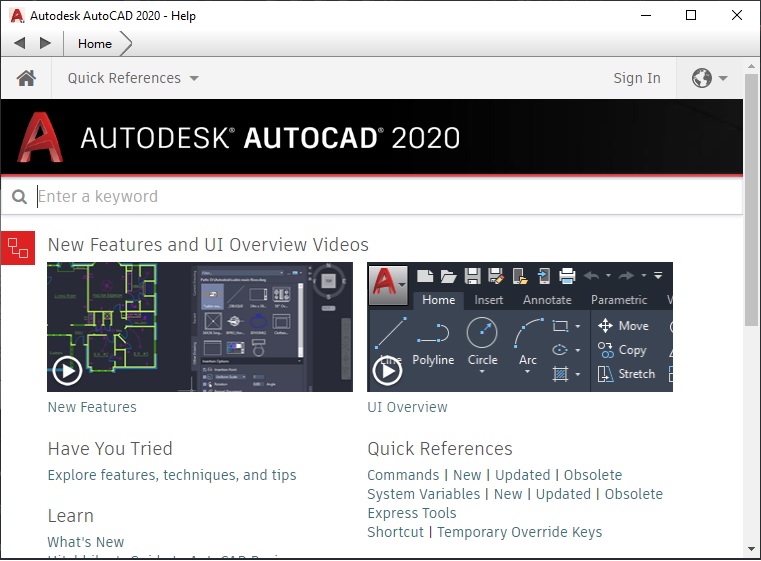Click the Arc tool icon in thumbnail
Viewport: 761px width, 561px height.
pos(528,334)
